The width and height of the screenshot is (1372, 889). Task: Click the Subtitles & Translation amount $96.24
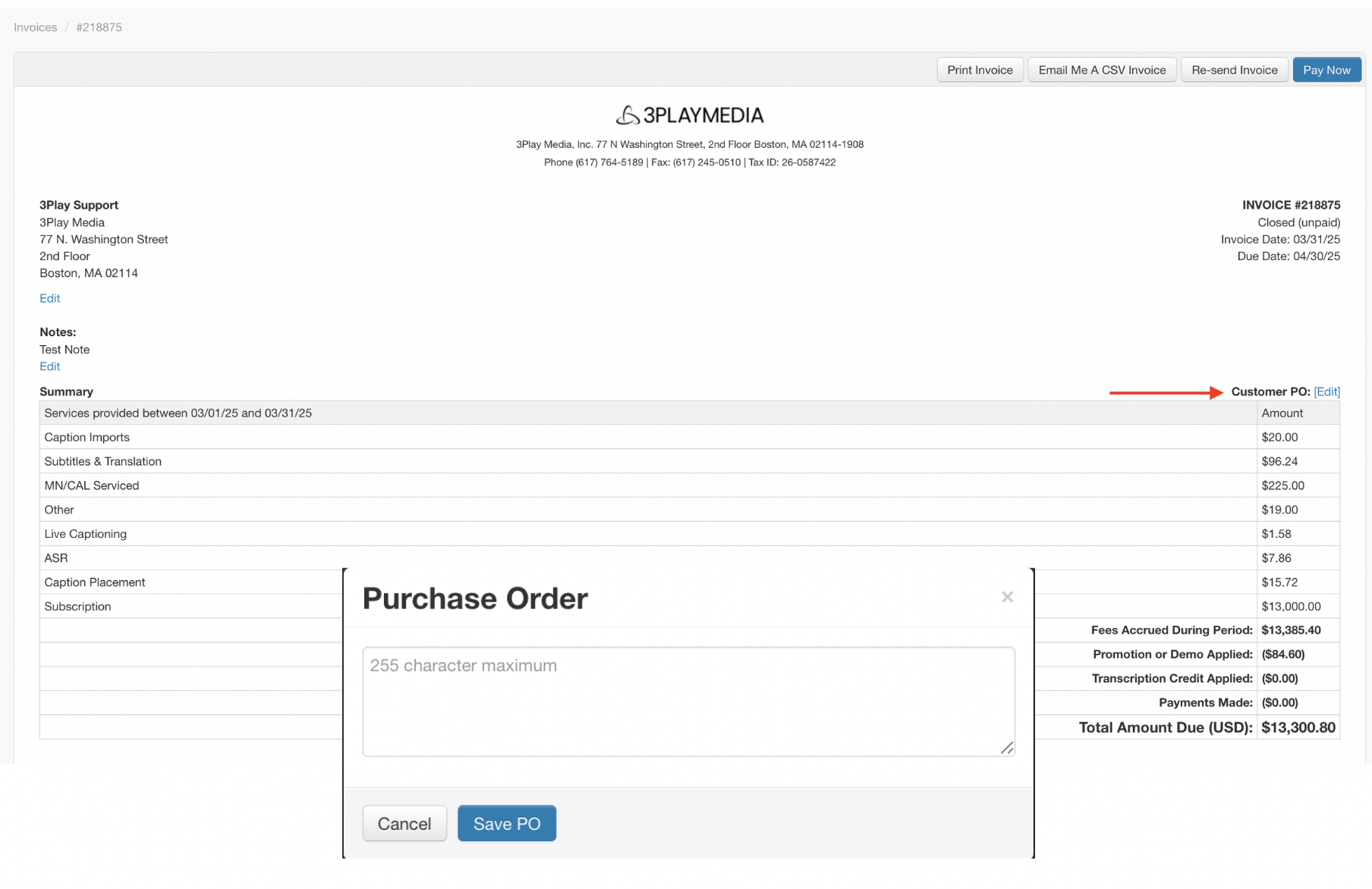click(1279, 461)
